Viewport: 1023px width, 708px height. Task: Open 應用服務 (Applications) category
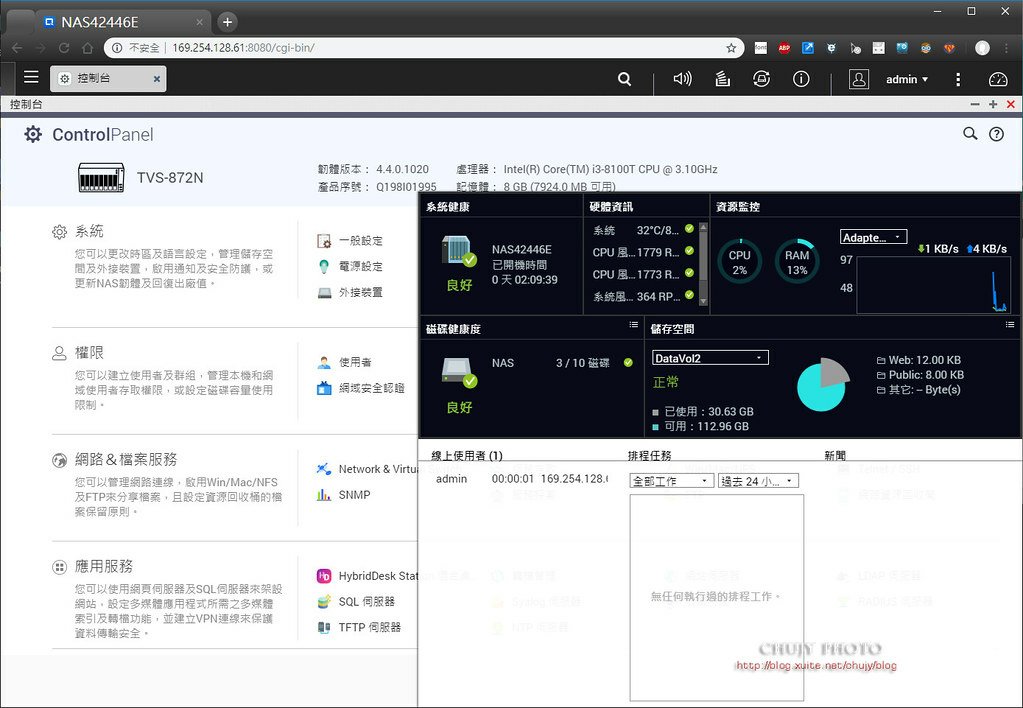pyautogui.click(x=104, y=566)
